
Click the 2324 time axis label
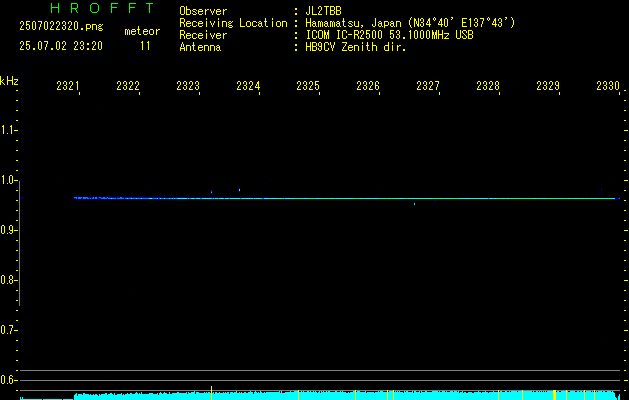point(248,86)
